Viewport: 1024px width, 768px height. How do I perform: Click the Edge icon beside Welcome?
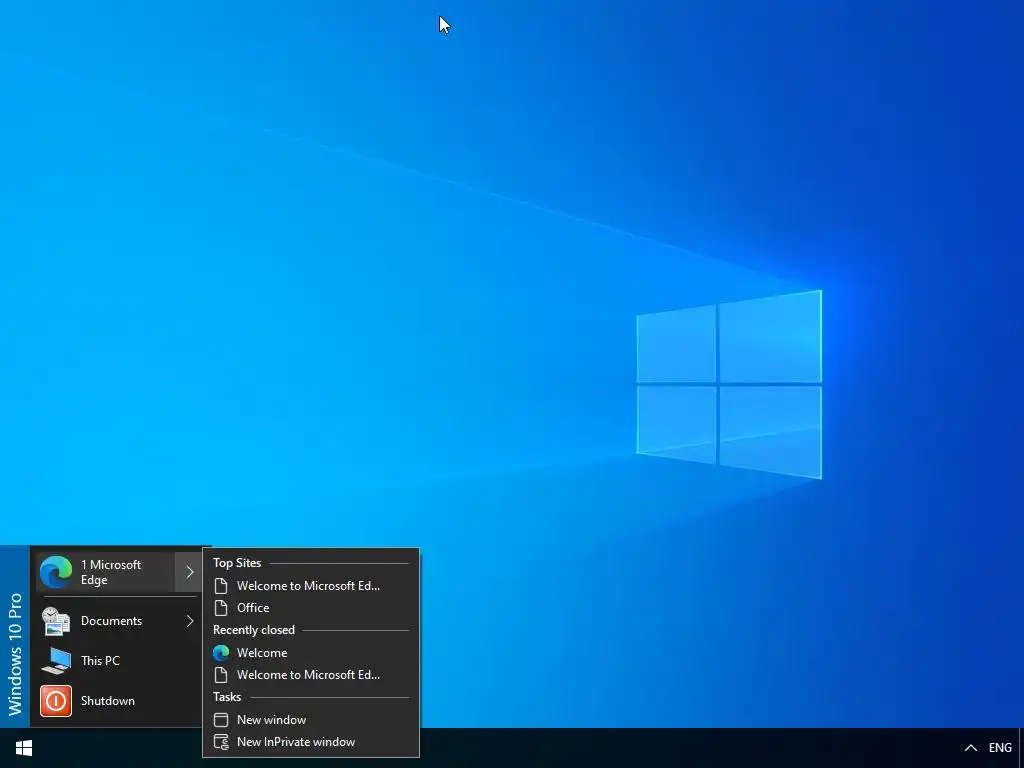pos(221,652)
